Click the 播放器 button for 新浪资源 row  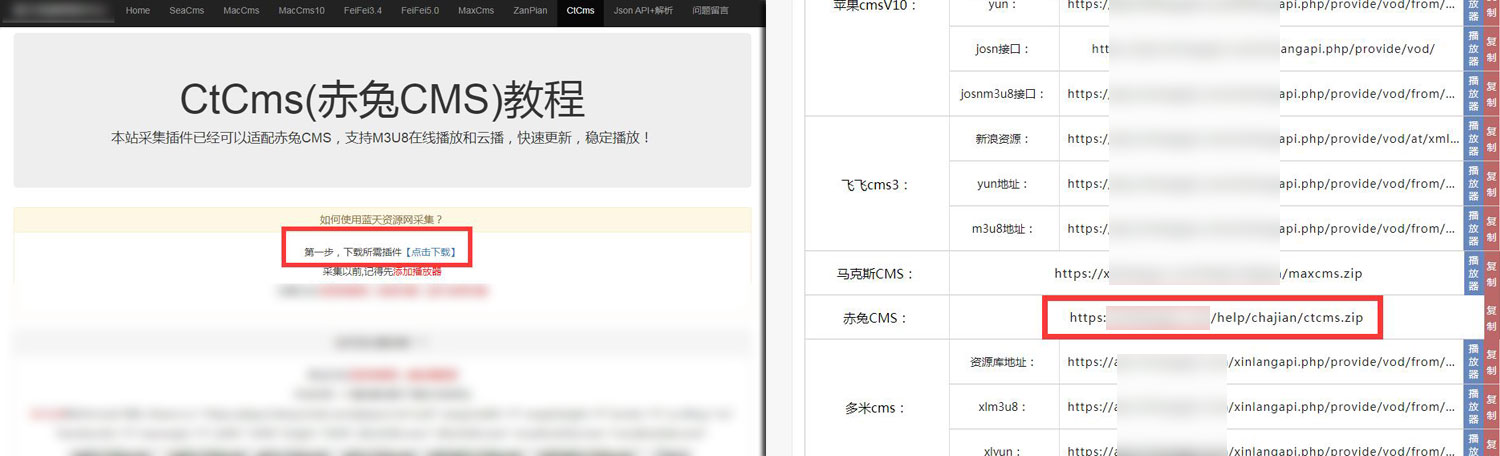[1473, 138]
